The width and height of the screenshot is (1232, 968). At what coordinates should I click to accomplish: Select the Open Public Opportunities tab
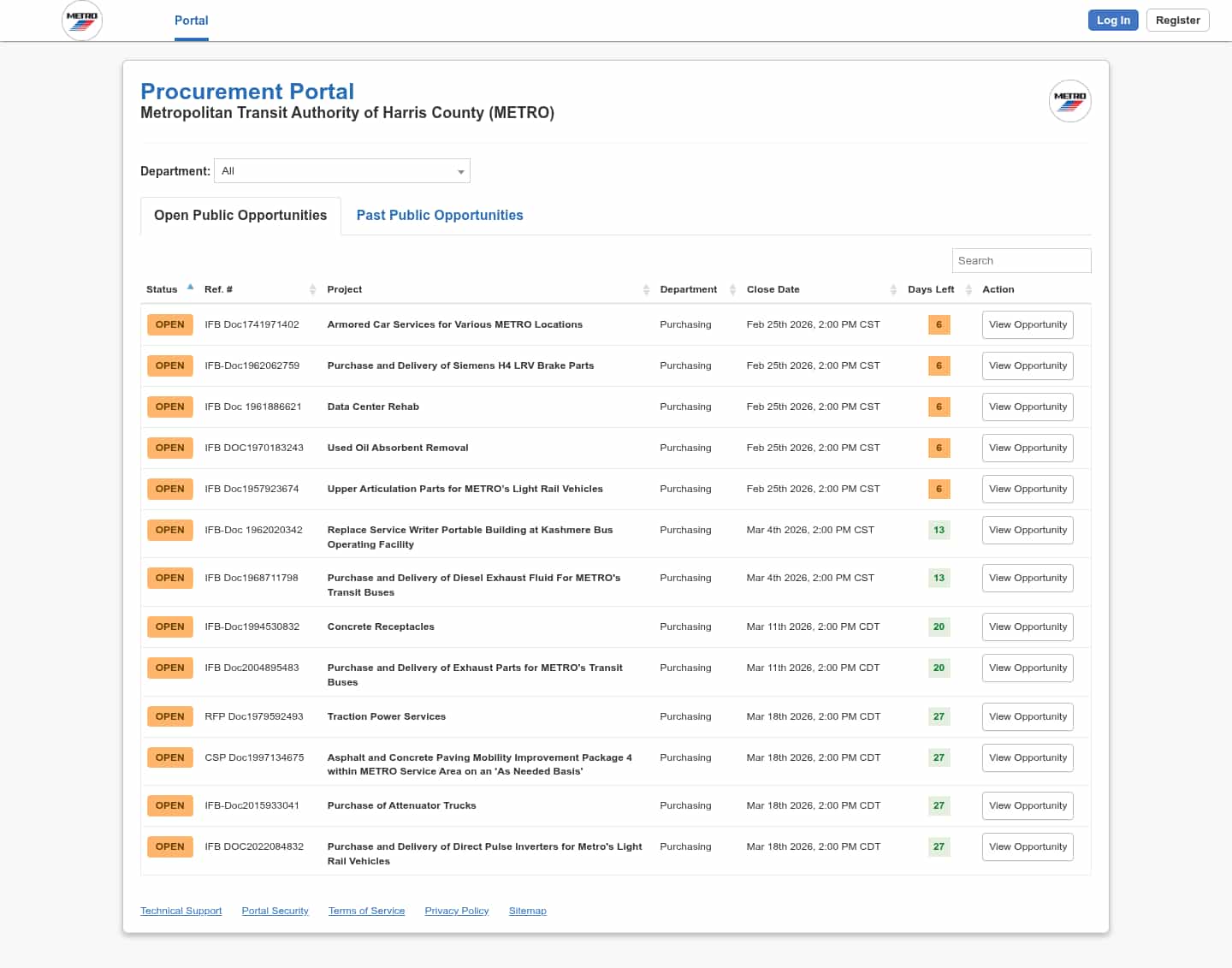(x=240, y=216)
